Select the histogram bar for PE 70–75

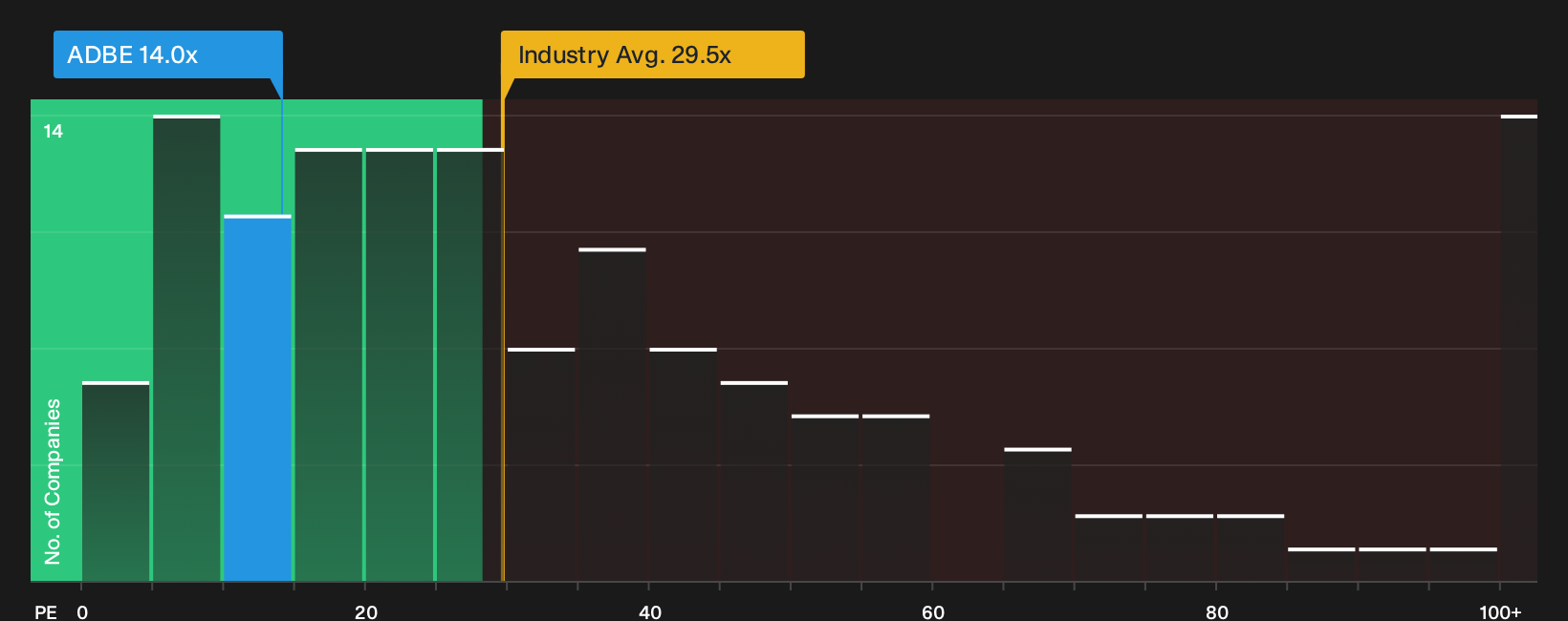coord(1109,548)
